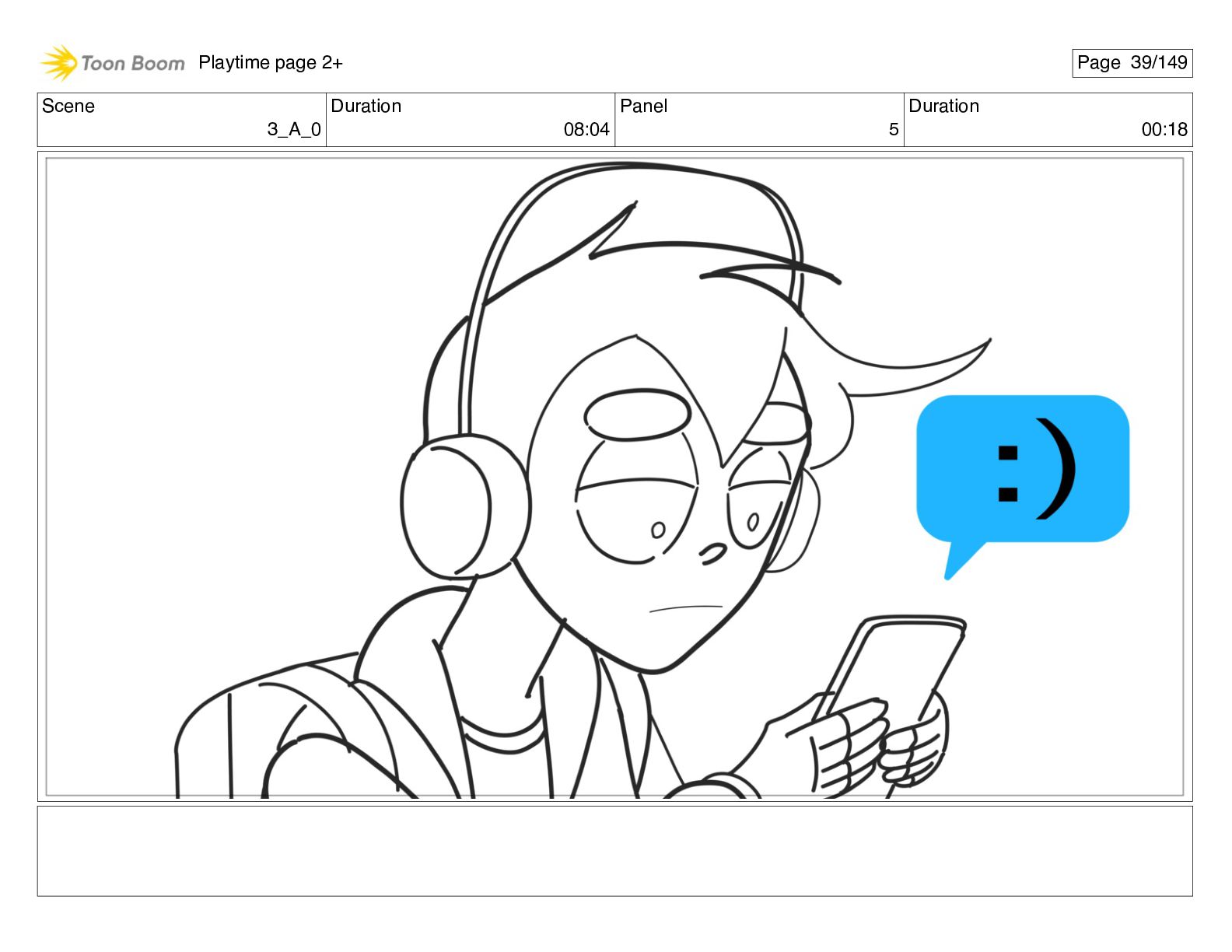Click the 'Scene' header label
Screen dimensions: 1232x952
click(x=68, y=106)
